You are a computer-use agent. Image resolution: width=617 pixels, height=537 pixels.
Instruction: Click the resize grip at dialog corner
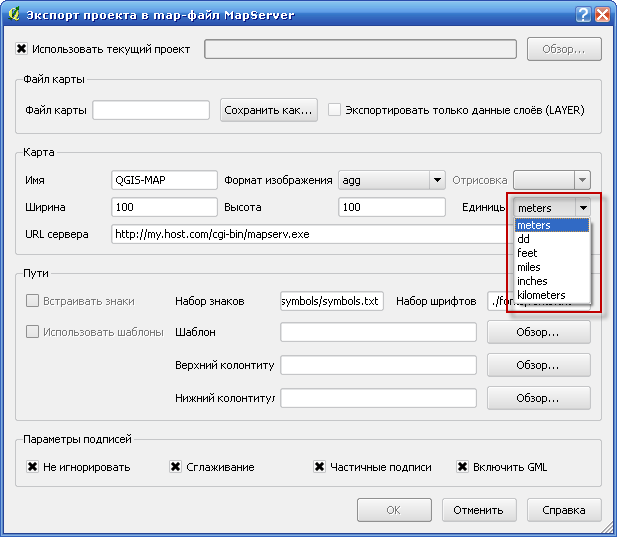pos(608,528)
